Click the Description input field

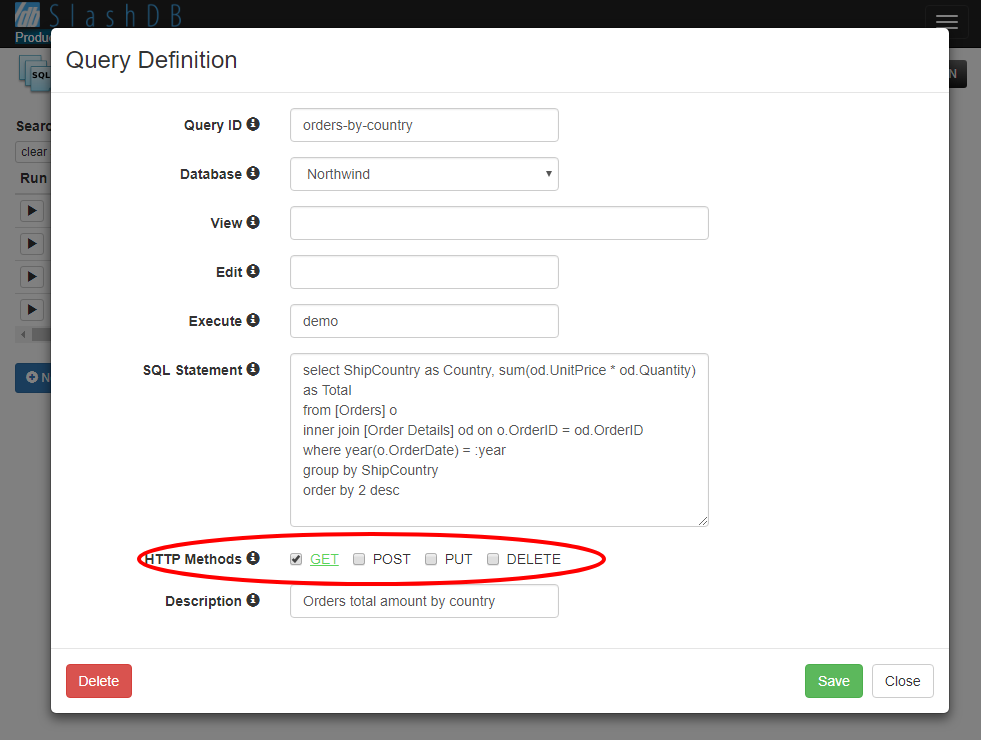424,601
